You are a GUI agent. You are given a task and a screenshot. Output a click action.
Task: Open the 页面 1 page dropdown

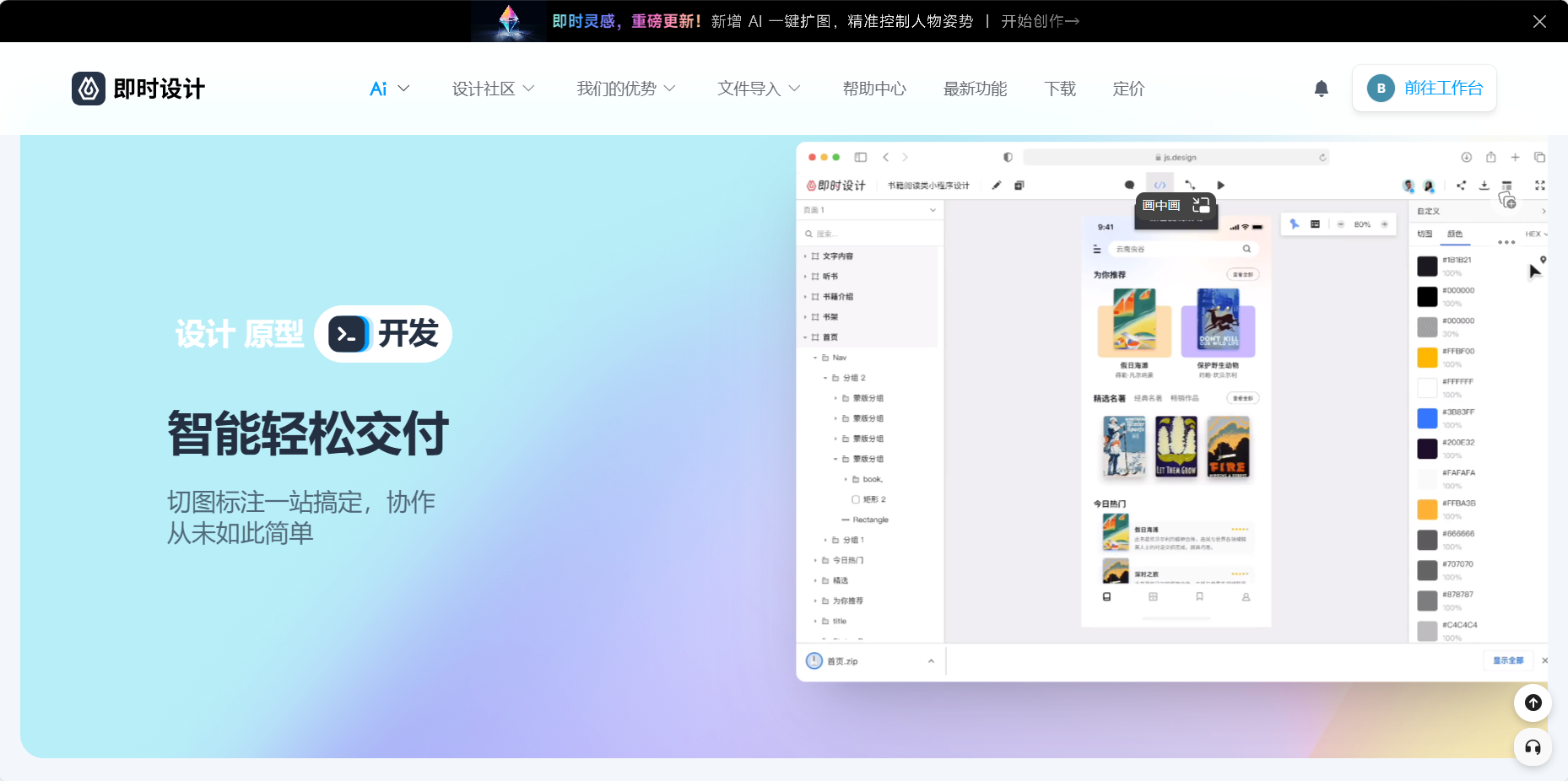point(869,210)
